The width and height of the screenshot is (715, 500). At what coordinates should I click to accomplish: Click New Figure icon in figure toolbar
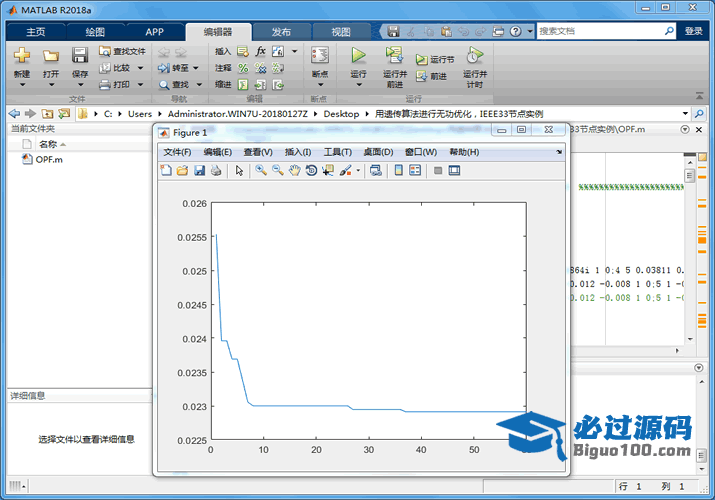[166, 171]
